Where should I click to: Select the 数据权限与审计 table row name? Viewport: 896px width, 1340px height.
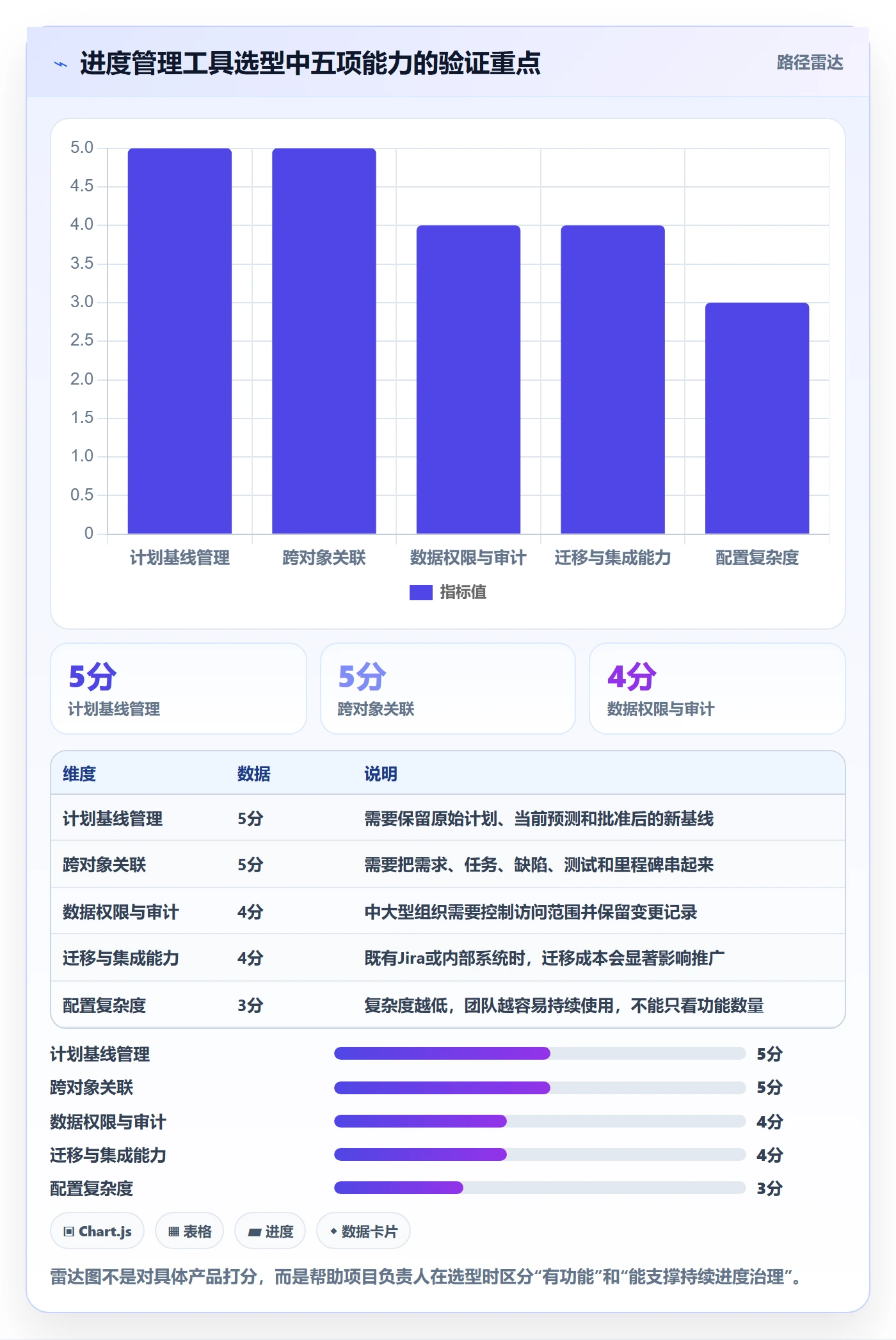[121, 912]
